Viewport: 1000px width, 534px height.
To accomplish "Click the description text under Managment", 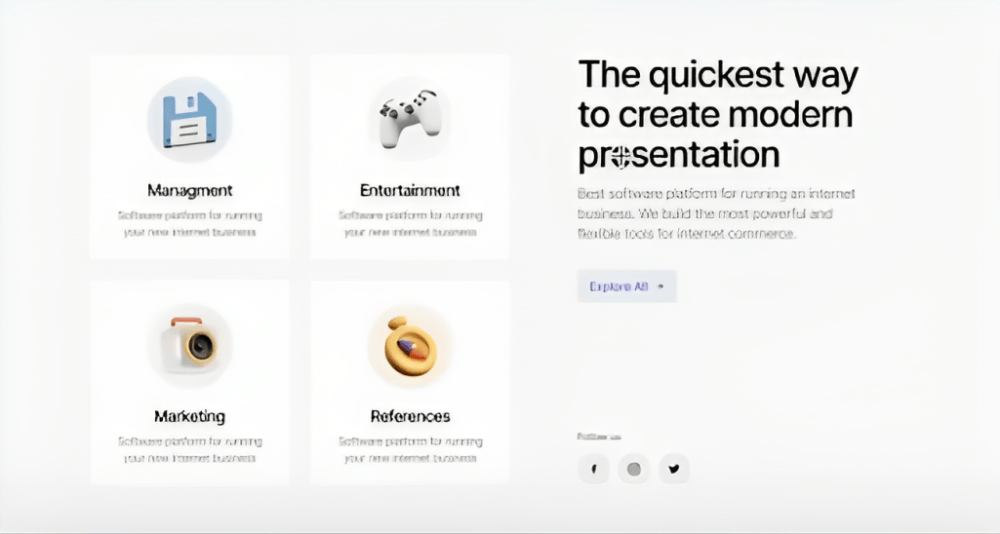I will (x=190, y=224).
